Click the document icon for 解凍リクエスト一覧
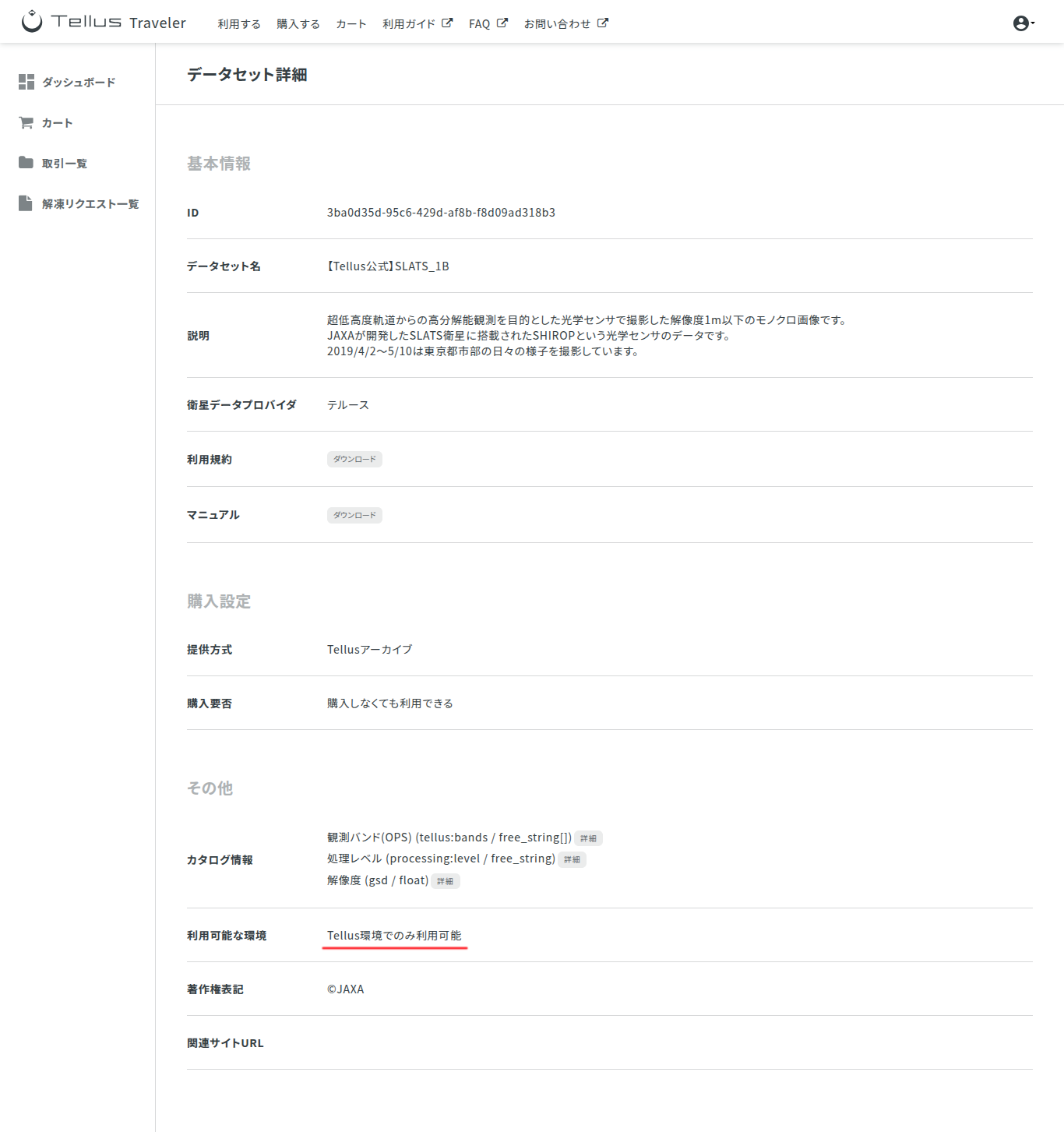The width and height of the screenshot is (1064, 1132). (26, 203)
